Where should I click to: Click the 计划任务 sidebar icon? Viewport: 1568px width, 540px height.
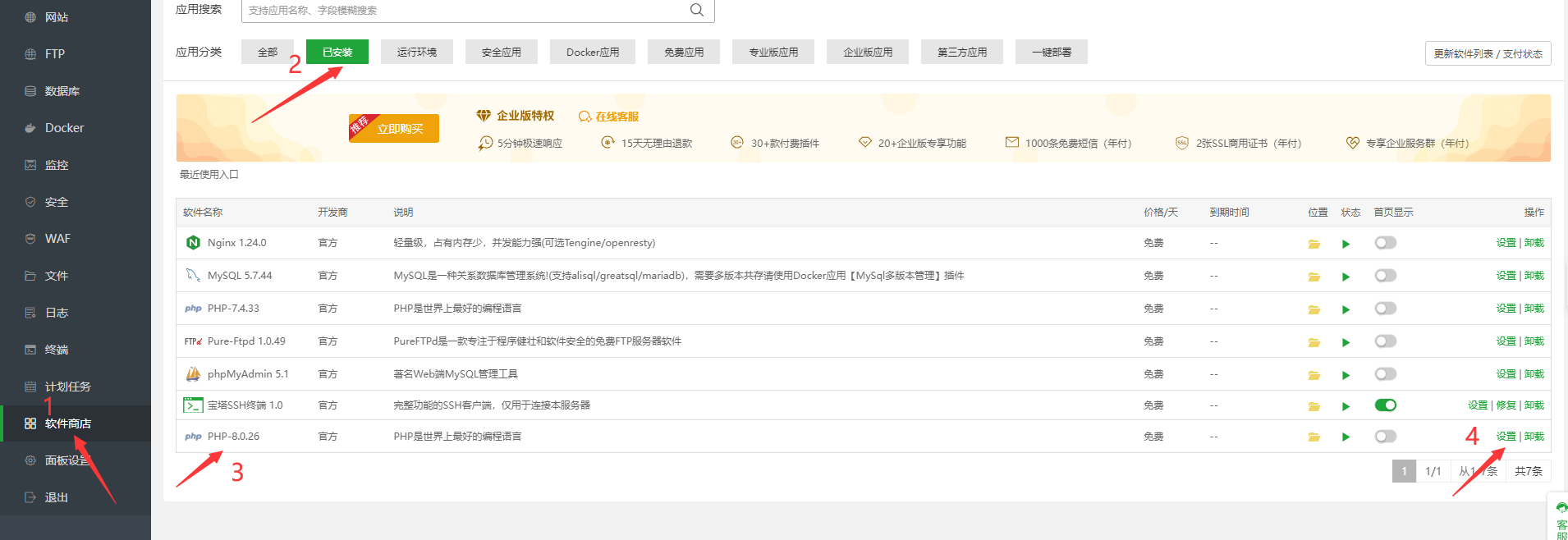[x=30, y=387]
